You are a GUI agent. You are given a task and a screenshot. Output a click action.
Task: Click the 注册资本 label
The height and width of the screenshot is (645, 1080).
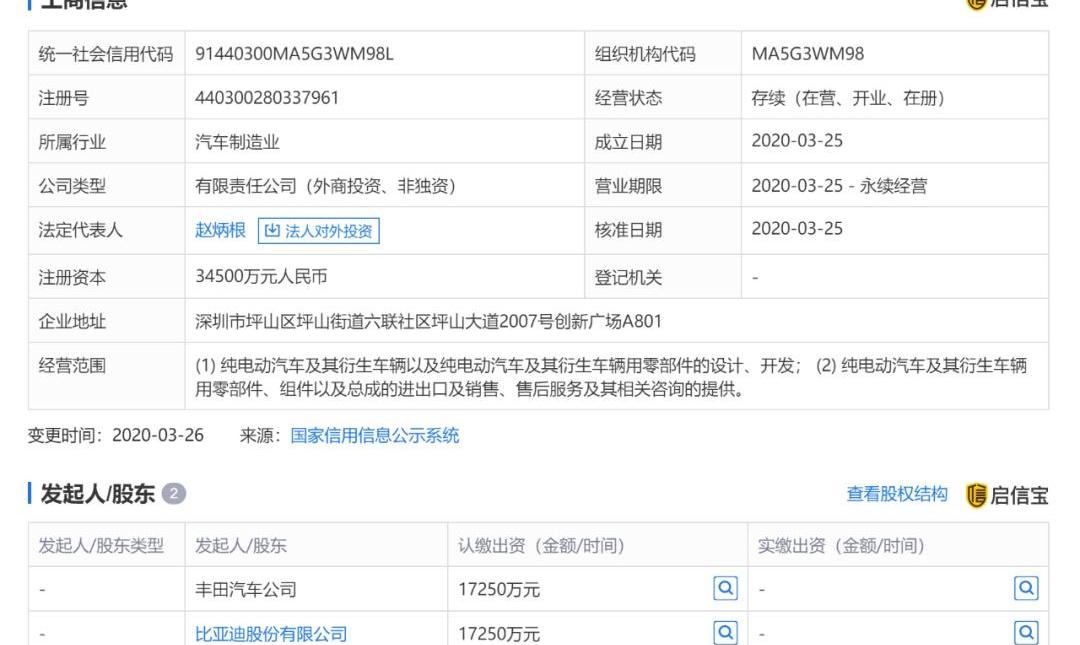pyautogui.click(x=72, y=278)
